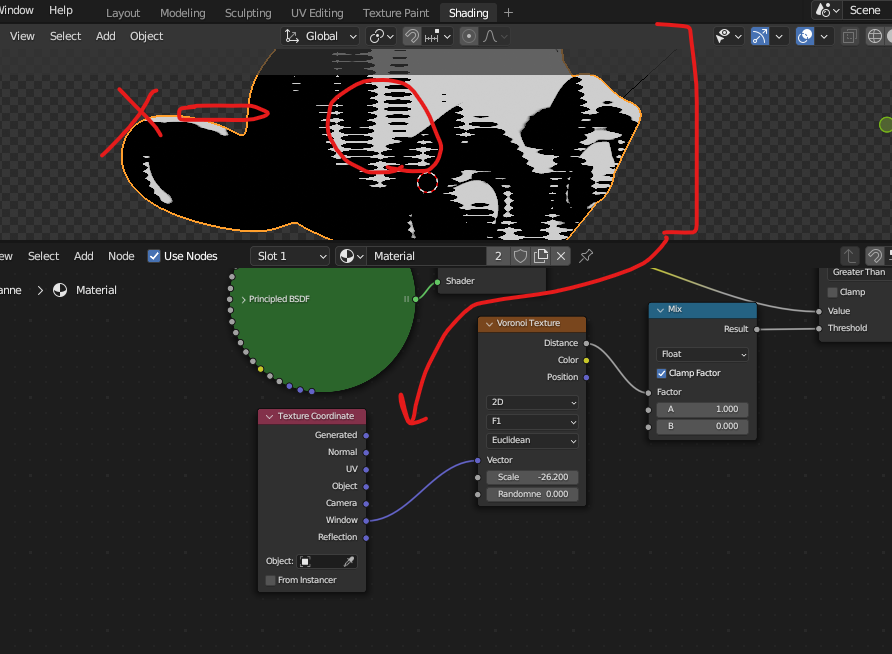Select the Global transform orientation dropdown
The width and height of the screenshot is (892, 654).
pyautogui.click(x=320, y=36)
